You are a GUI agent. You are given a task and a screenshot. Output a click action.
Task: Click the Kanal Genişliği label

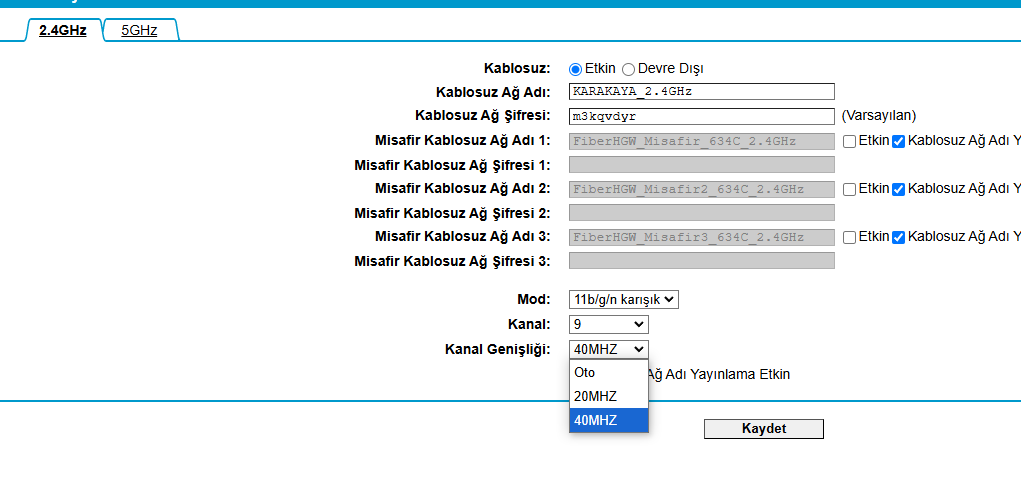[x=498, y=350]
